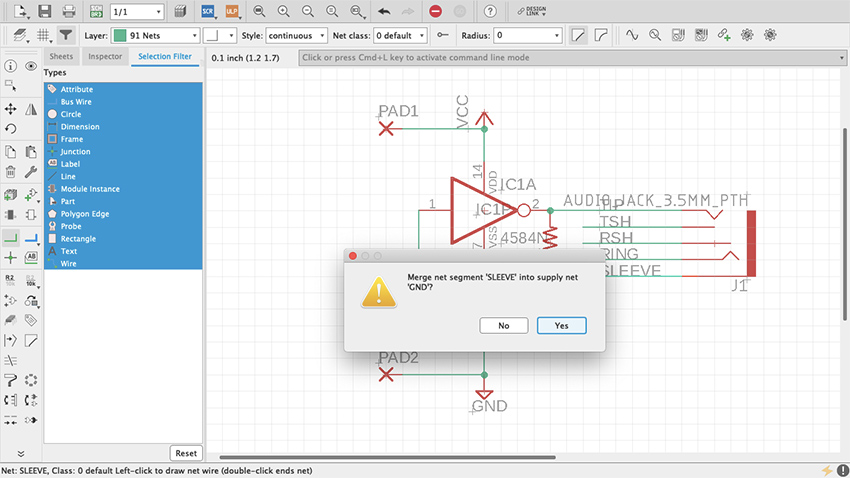Select the Name R2 tool
The width and height of the screenshot is (850, 478).
click(x=10, y=280)
